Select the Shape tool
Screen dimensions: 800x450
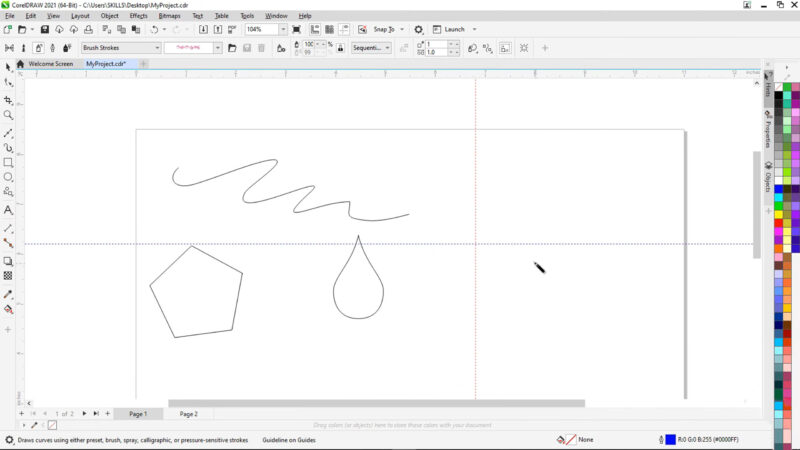coord(8,82)
